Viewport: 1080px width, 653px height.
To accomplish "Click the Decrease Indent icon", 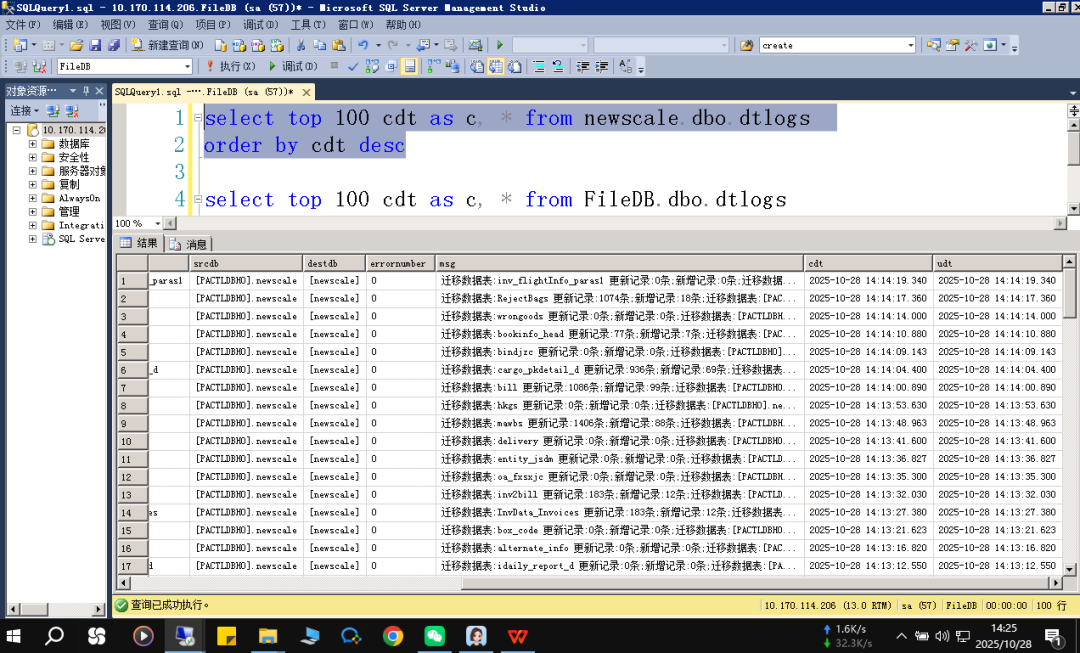I will pos(583,67).
